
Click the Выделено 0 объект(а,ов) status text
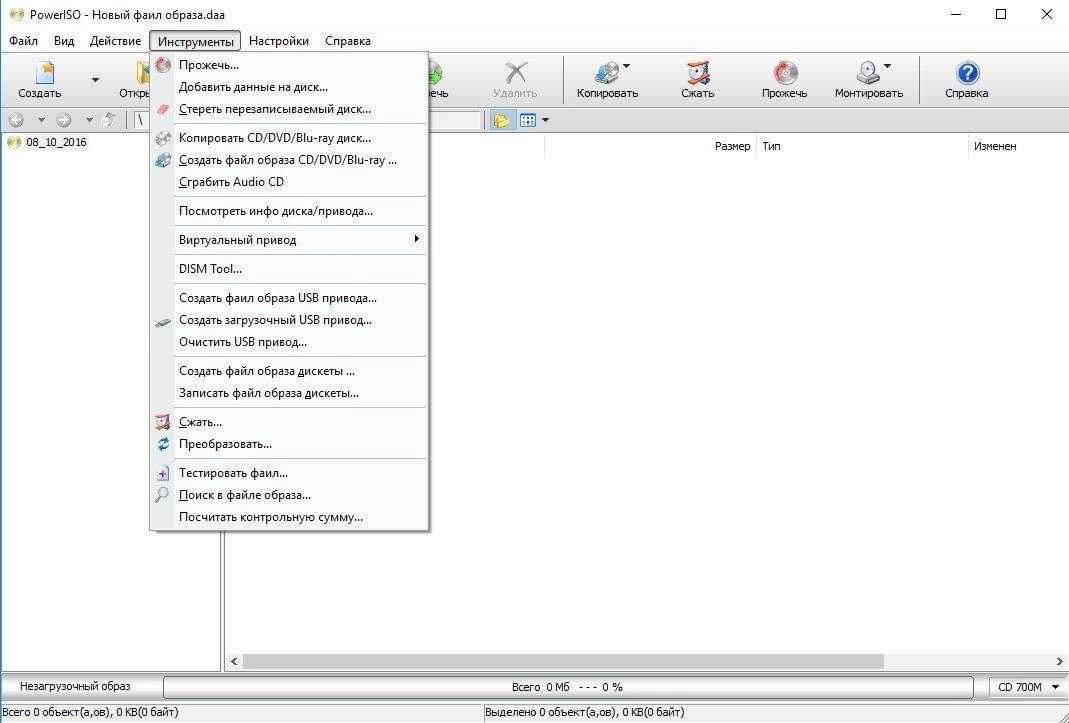[584, 713]
